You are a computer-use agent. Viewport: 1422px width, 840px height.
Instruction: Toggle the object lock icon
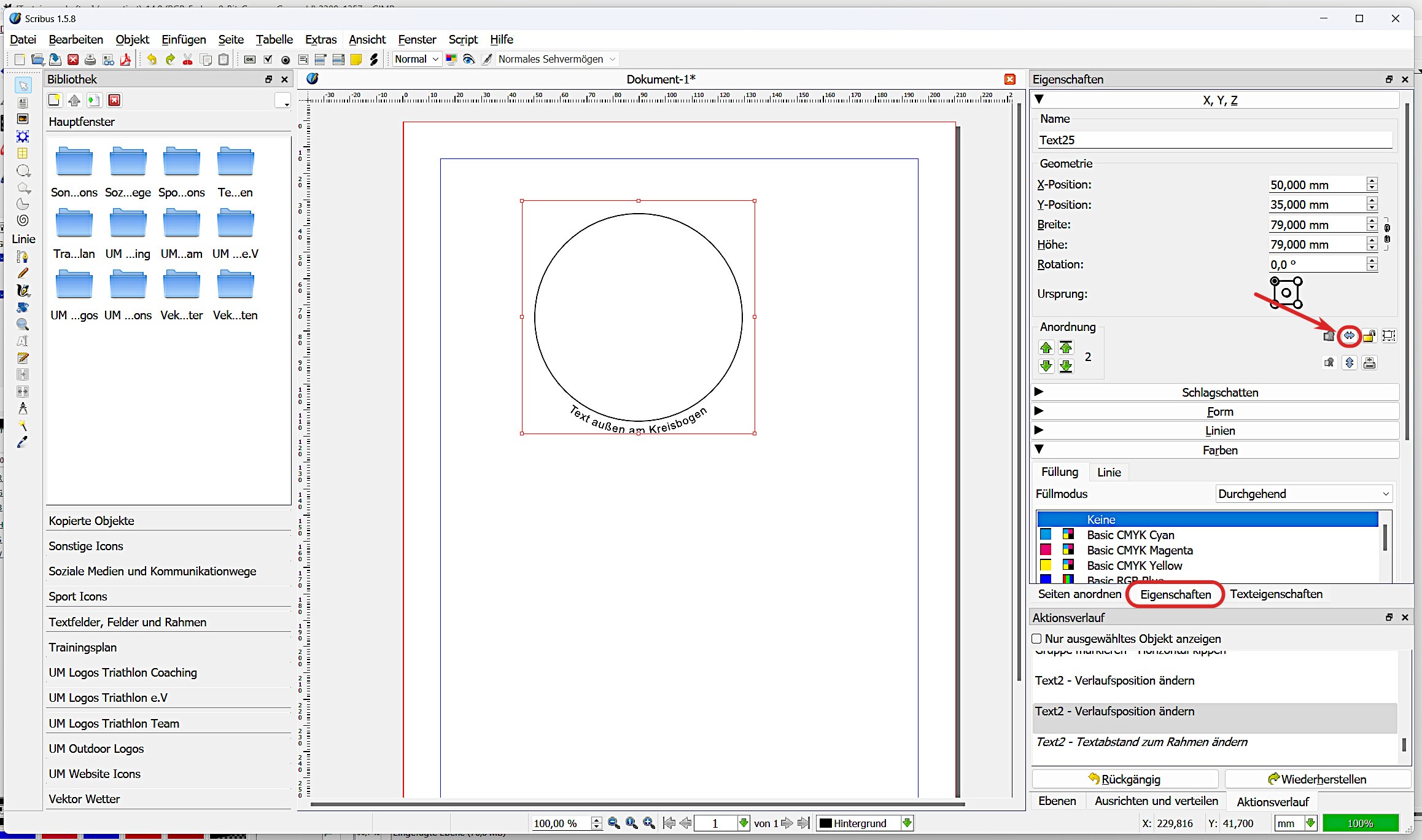tap(1369, 336)
